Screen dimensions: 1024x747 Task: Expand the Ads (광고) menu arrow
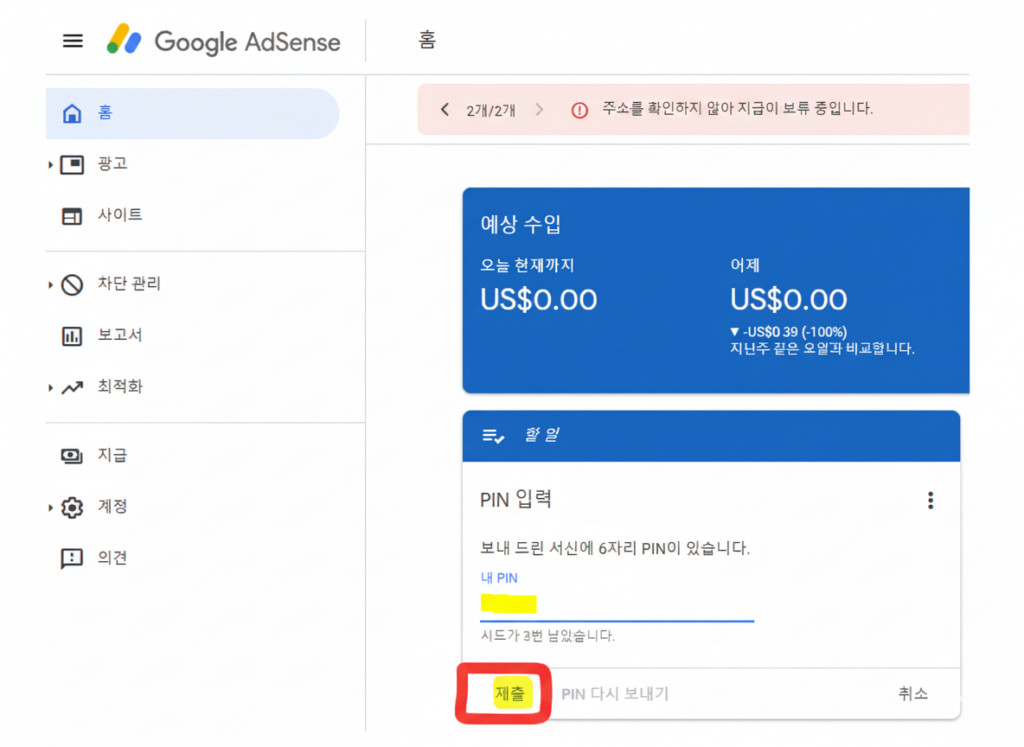coord(50,165)
